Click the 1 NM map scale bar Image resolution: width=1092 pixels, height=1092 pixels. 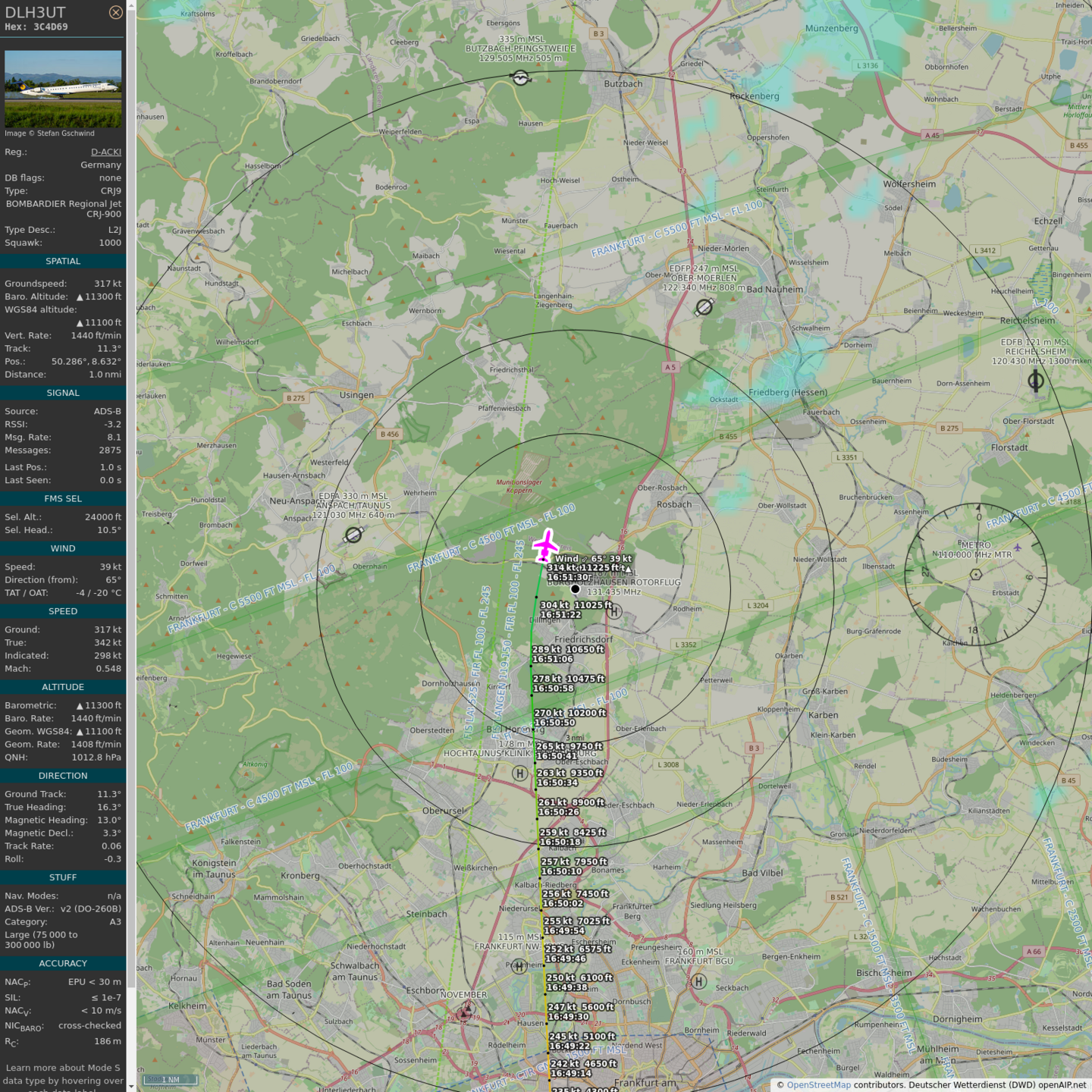(171, 1080)
